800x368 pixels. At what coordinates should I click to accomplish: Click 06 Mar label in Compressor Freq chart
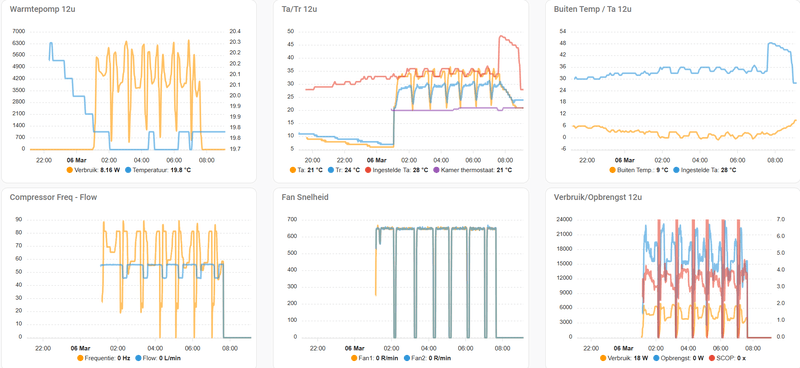coord(80,348)
